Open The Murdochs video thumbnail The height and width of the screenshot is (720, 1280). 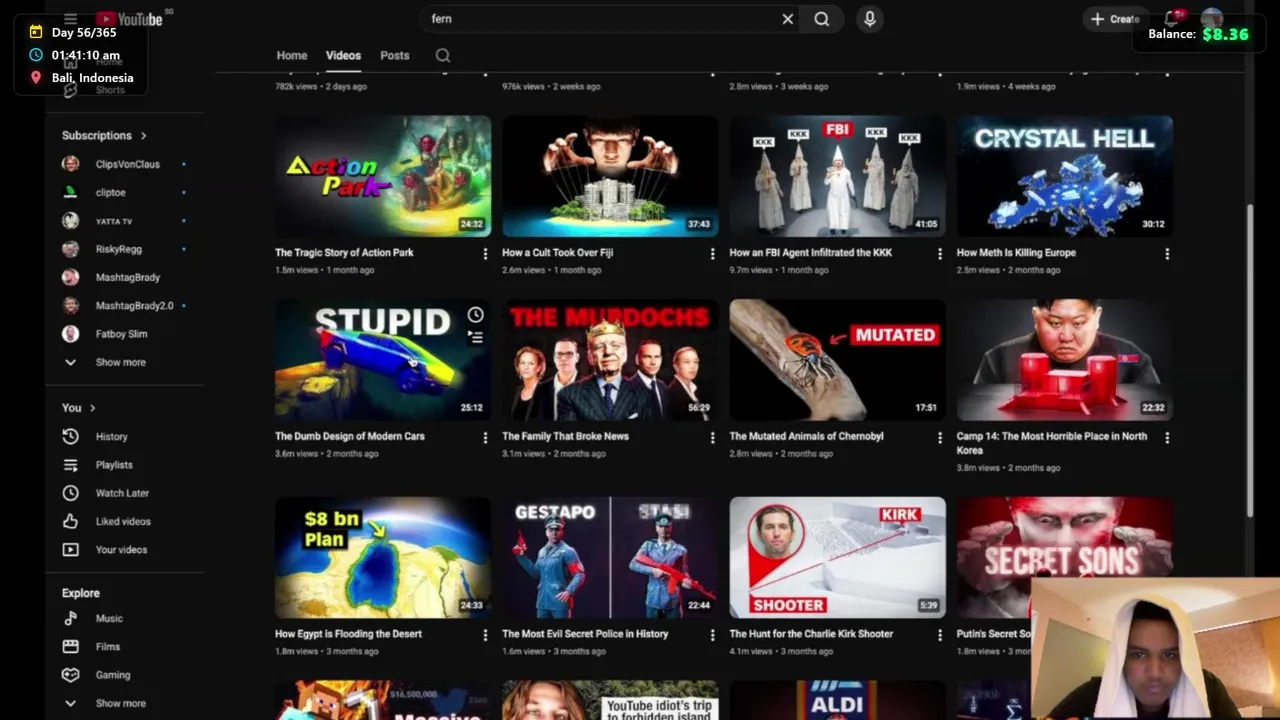coord(610,360)
